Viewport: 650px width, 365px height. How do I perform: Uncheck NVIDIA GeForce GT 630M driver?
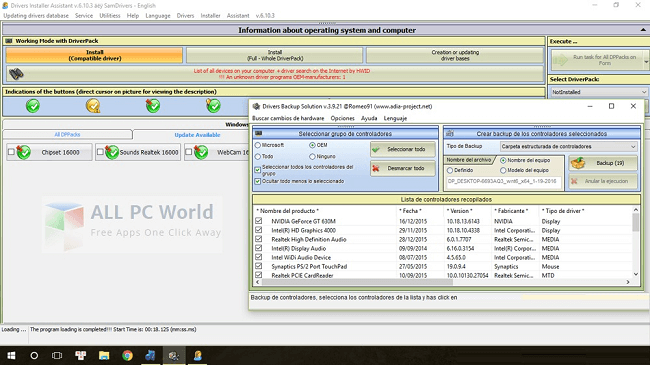[259, 221]
